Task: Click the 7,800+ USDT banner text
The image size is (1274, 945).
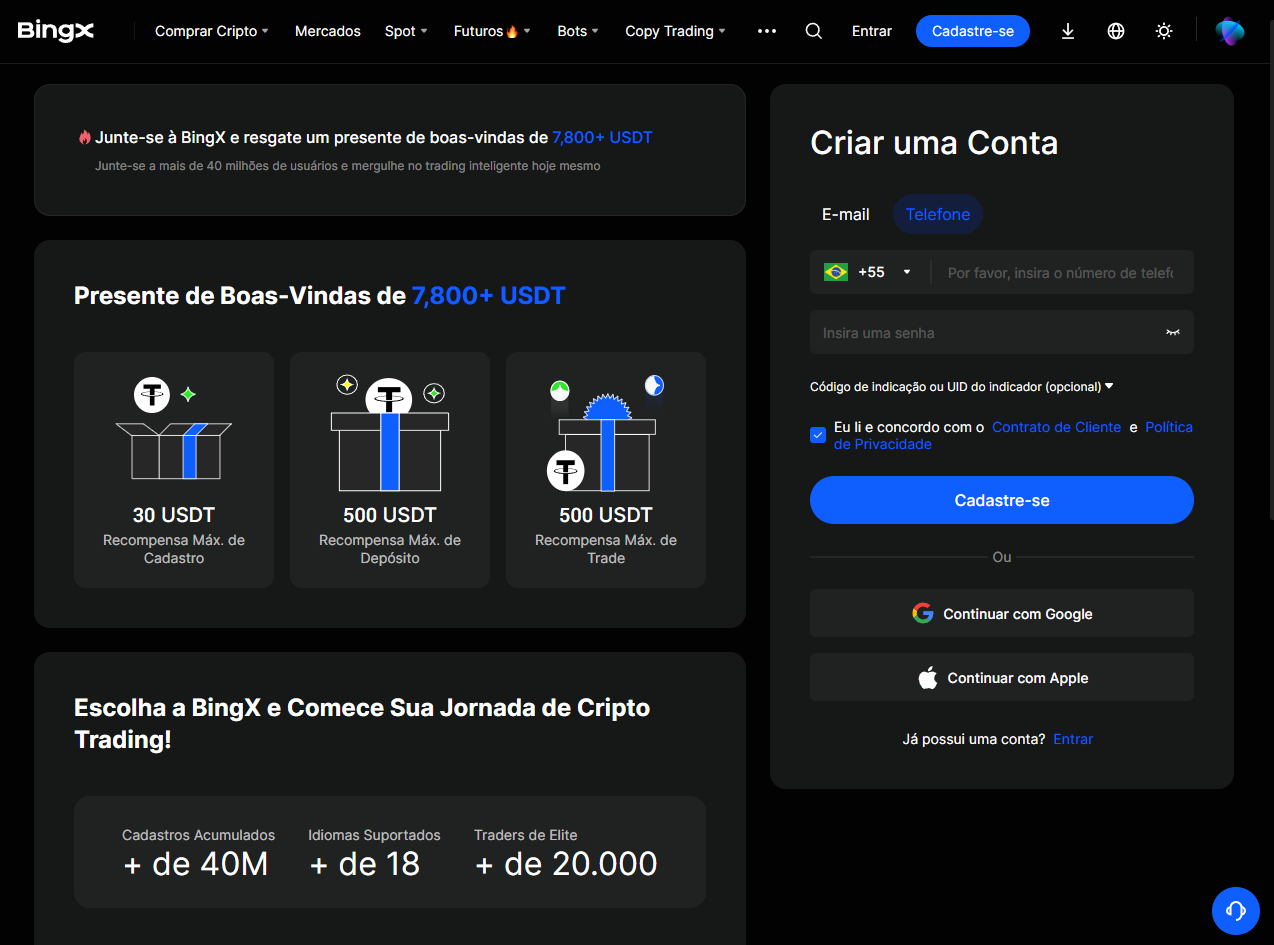Action: pyautogui.click(x=602, y=137)
